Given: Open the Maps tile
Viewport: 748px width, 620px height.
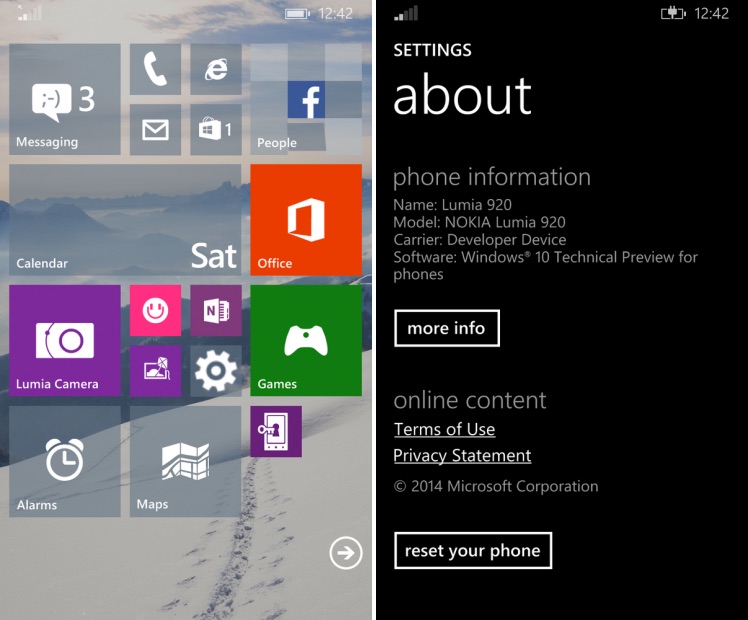Looking at the screenshot, I should pyautogui.click(x=185, y=461).
